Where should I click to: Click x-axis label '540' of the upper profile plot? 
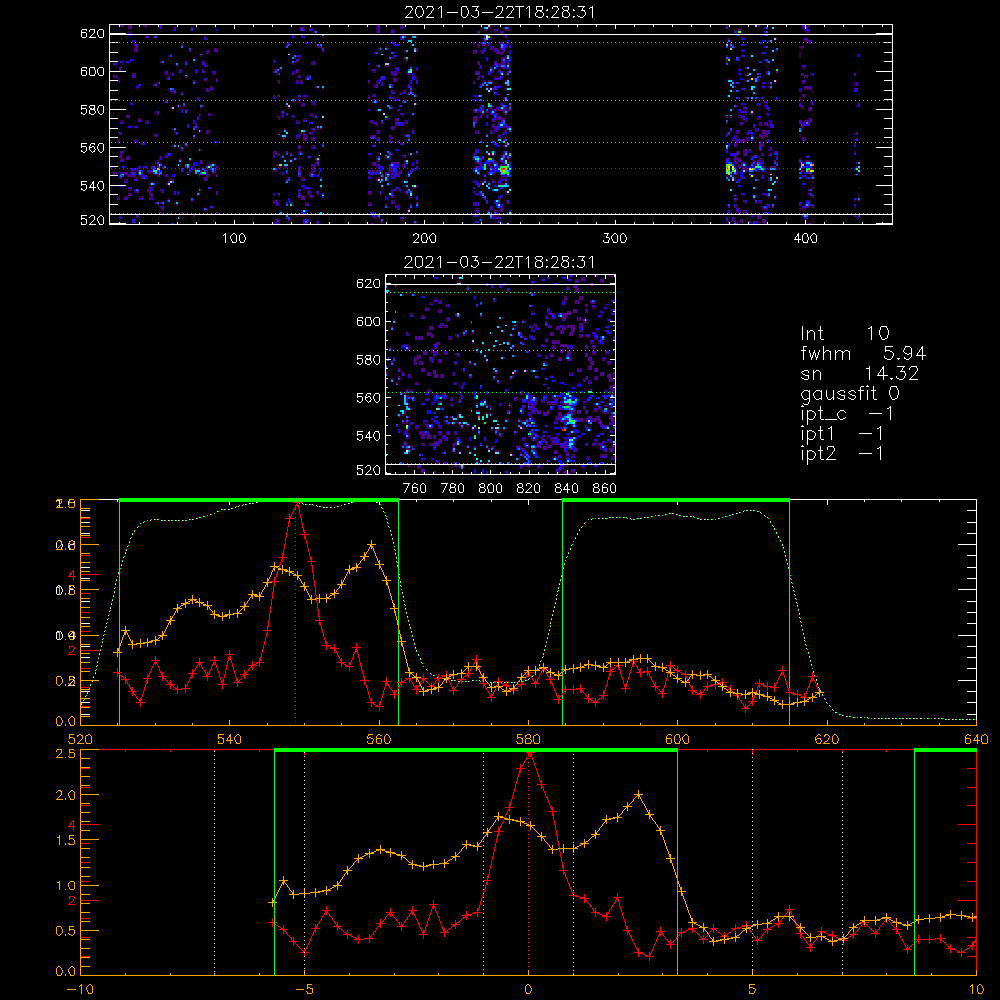click(230, 740)
